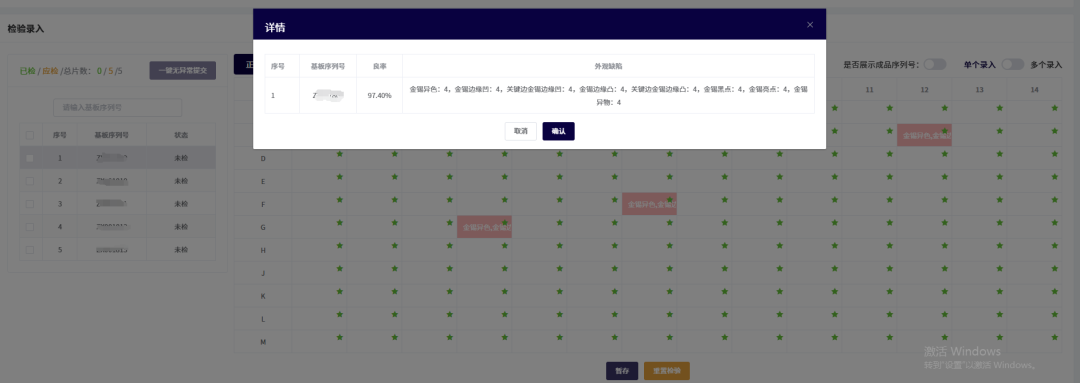Click the green star in row J, column 12
The height and width of the screenshot is (383, 1080).
point(944,268)
